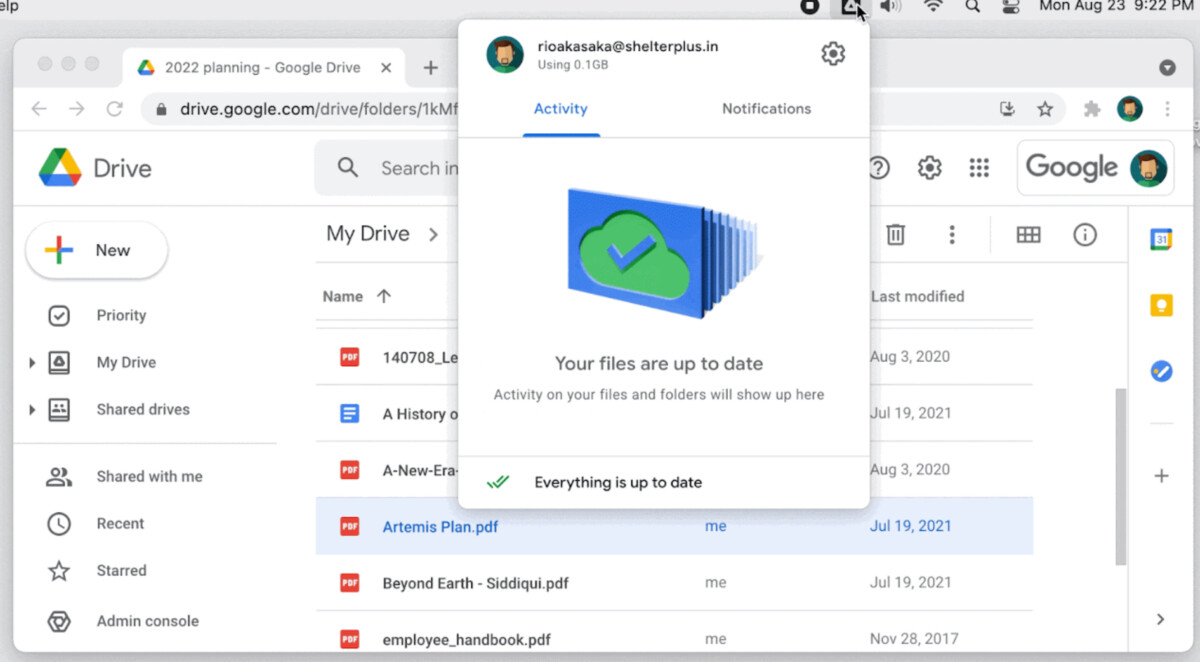This screenshot has width=1200, height=662.
Task: Click the menu bar date and time
Action: point(1116,7)
